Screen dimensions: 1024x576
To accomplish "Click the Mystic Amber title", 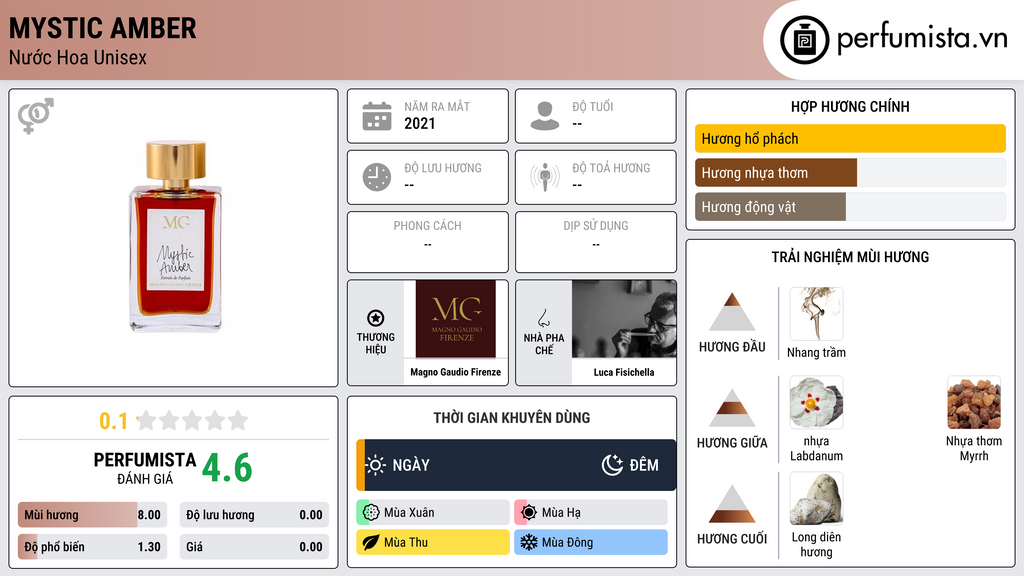I will [x=103, y=28].
